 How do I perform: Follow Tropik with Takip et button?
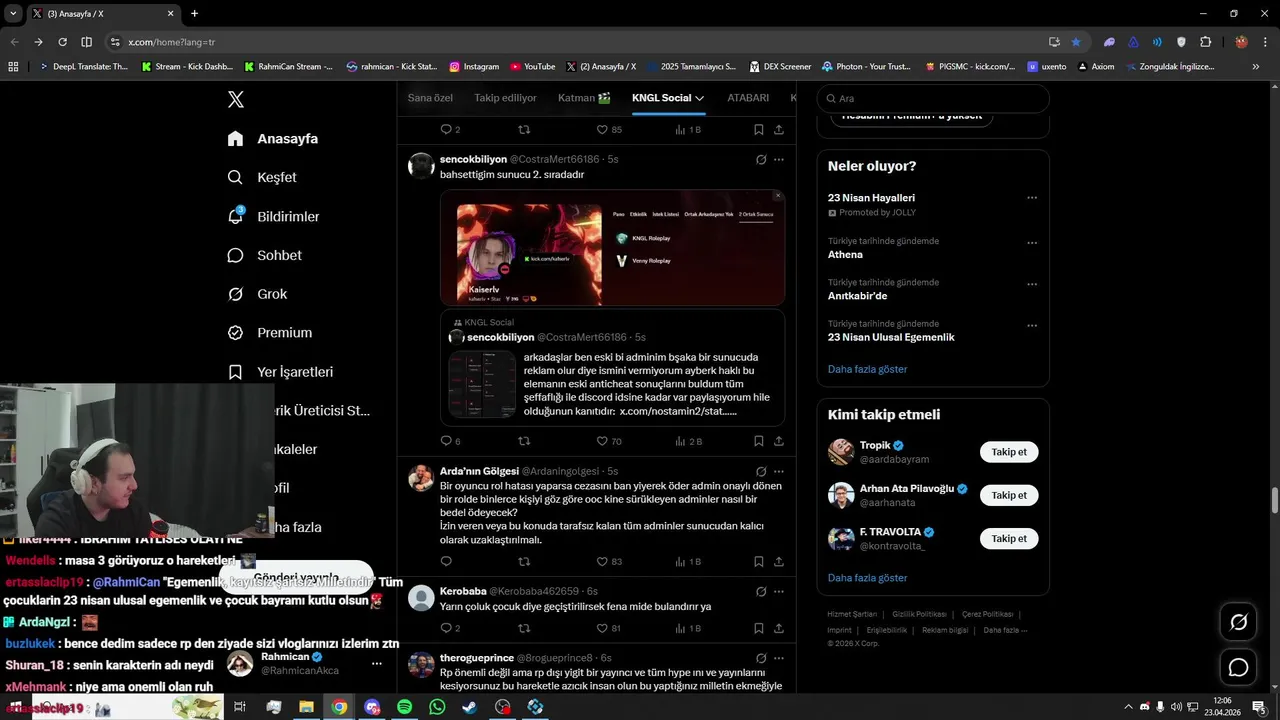pyautogui.click(x=1009, y=452)
